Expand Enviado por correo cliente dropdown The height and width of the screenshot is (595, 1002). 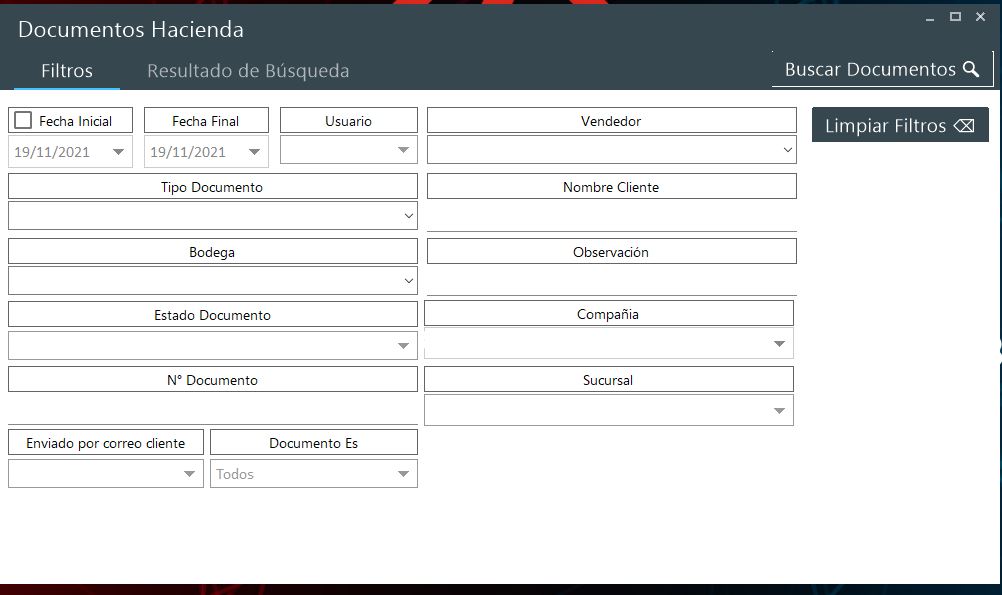point(189,474)
